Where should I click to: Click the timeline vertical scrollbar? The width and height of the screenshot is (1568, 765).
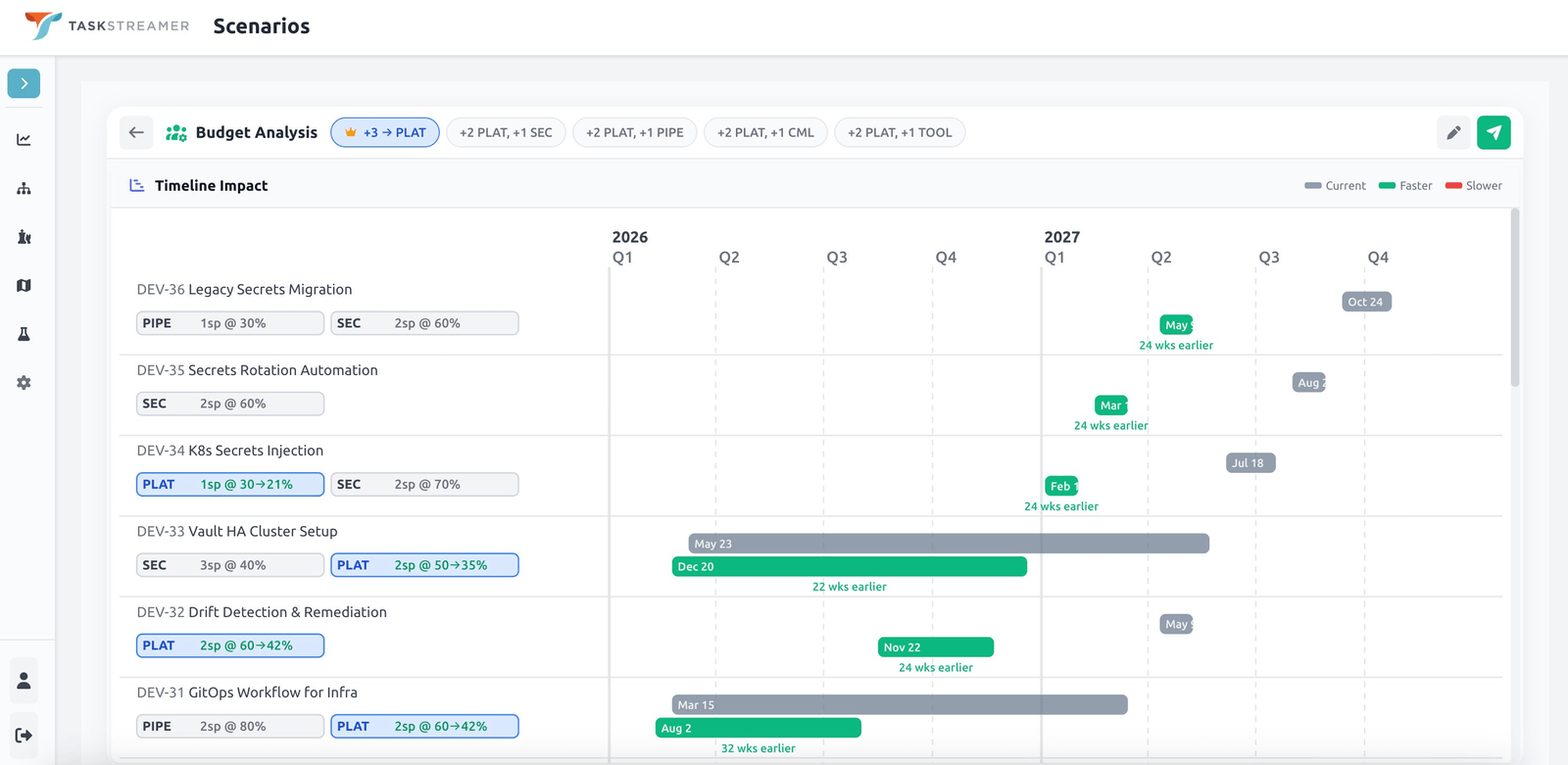1515,298
